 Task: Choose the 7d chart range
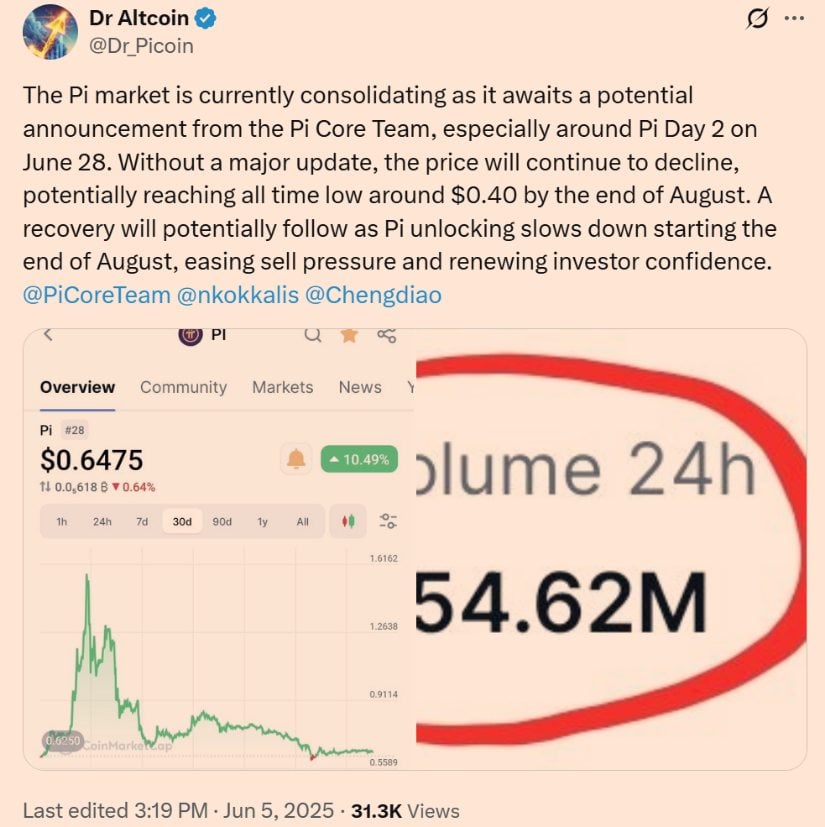pyautogui.click(x=142, y=522)
